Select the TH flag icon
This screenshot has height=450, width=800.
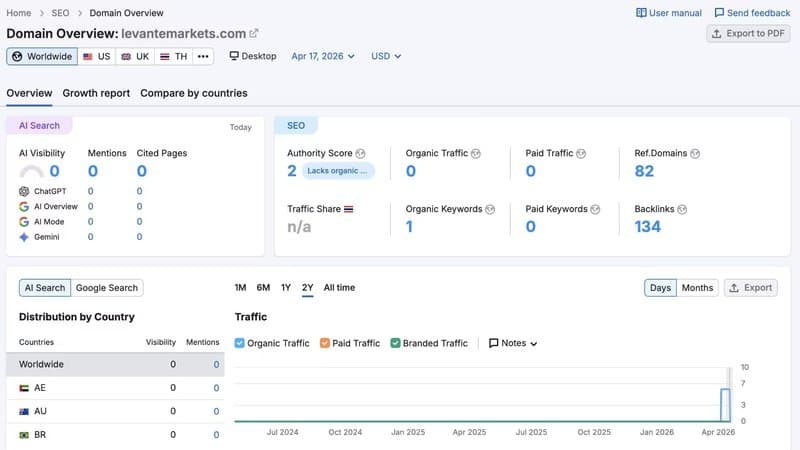pos(165,56)
